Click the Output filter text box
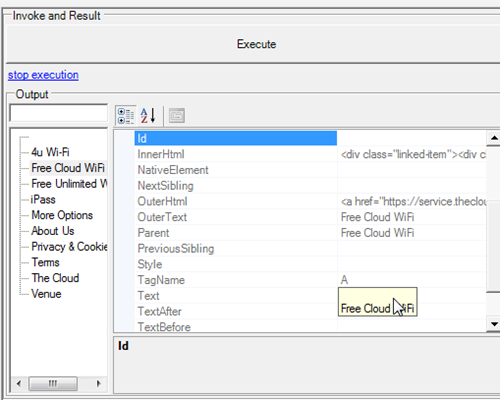Viewport: 500px width, 400px height. [59, 113]
